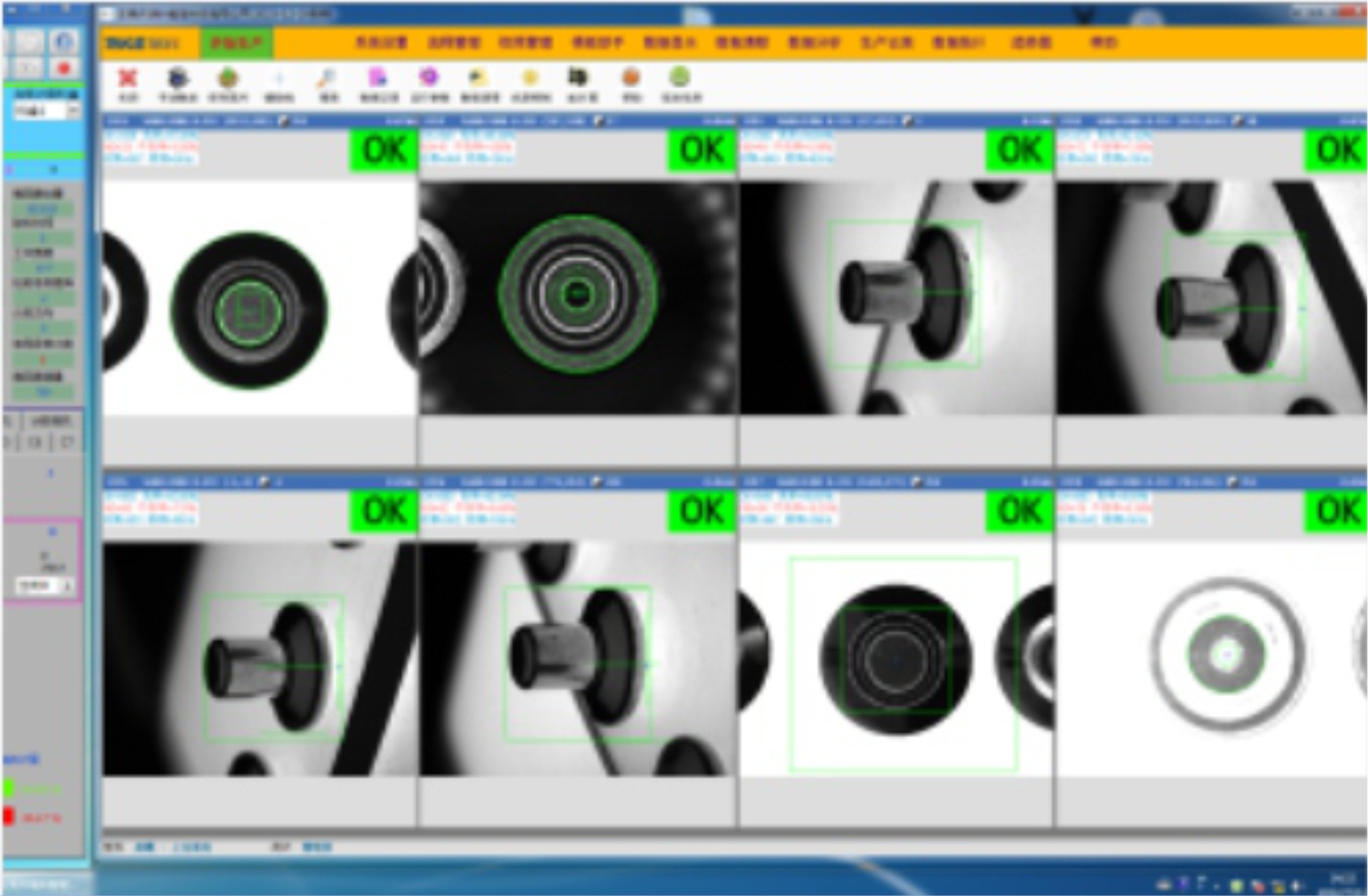Click the first blue link in bottom status bar
The width and height of the screenshot is (1368, 896).
pos(145,847)
